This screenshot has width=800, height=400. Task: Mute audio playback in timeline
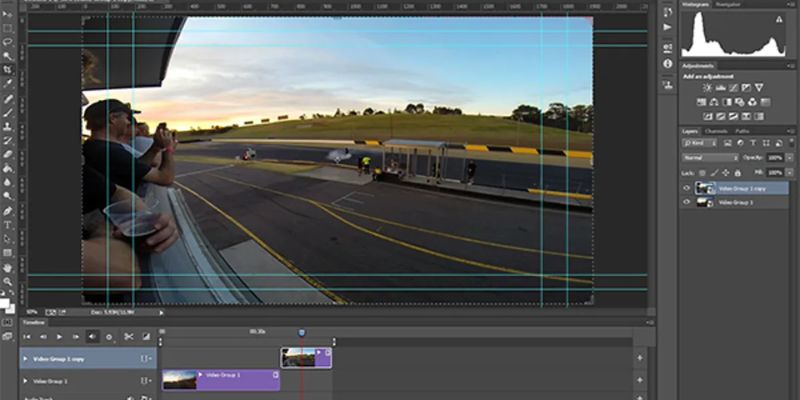[x=93, y=337]
